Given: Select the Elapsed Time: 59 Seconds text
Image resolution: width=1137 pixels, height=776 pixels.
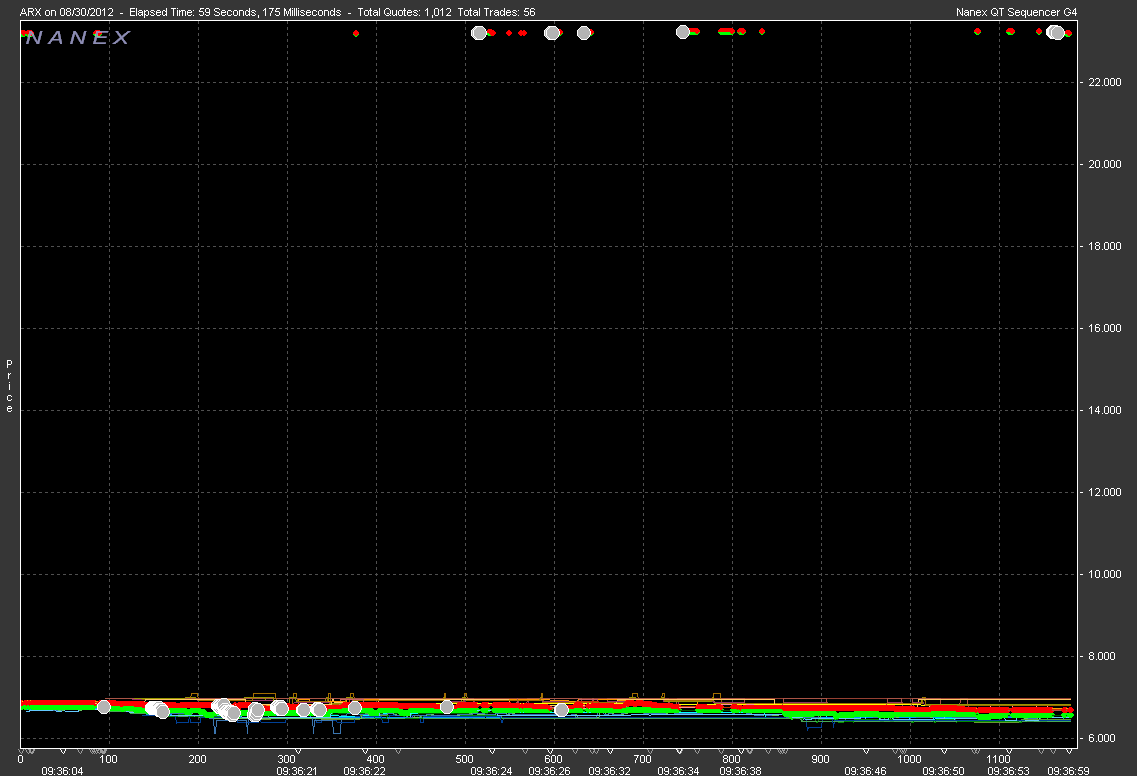Looking at the screenshot, I should pyautogui.click(x=193, y=12).
